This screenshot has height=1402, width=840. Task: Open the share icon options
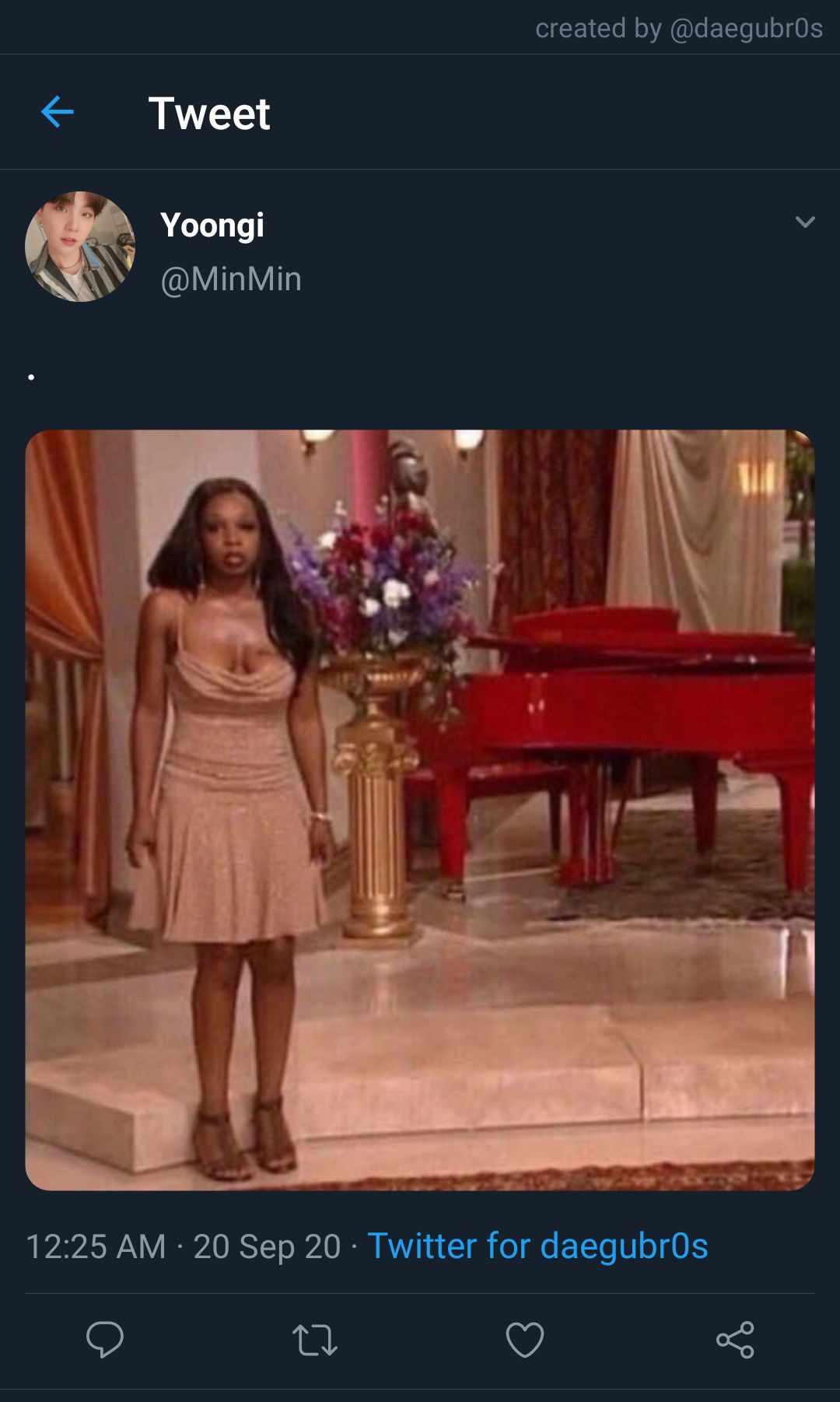point(735,1340)
